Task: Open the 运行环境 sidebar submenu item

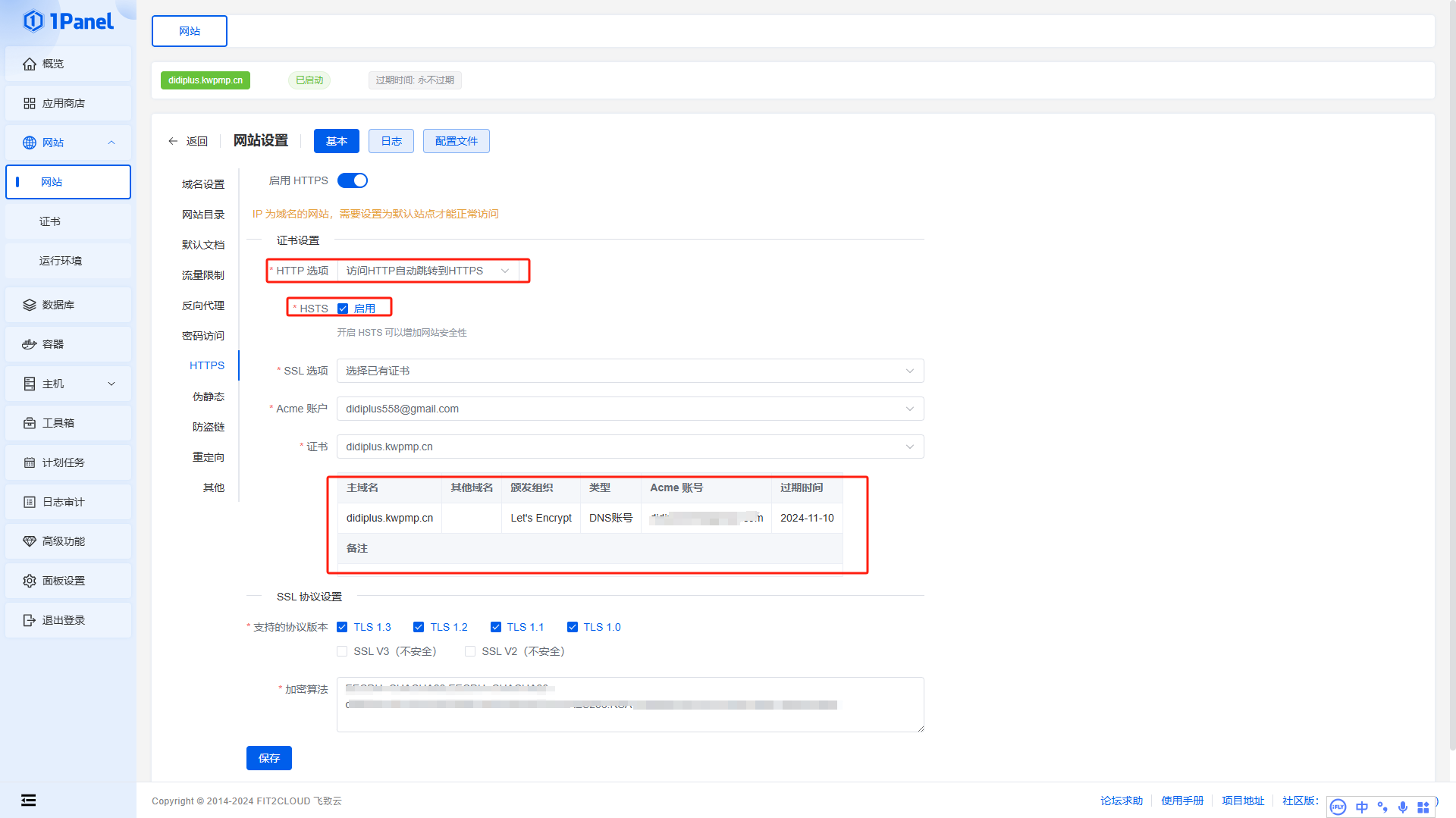Action: (68, 261)
